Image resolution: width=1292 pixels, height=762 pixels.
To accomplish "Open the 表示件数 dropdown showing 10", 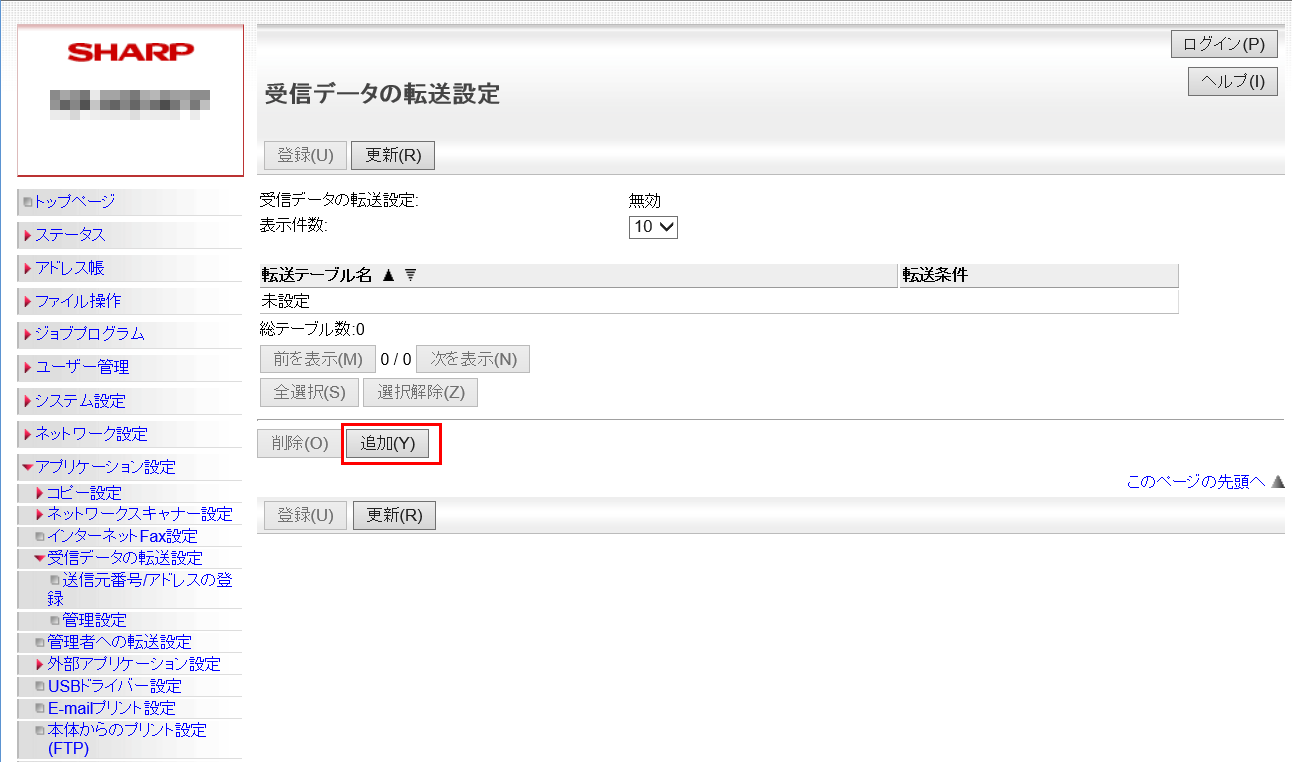I will pyautogui.click(x=653, y=227).
